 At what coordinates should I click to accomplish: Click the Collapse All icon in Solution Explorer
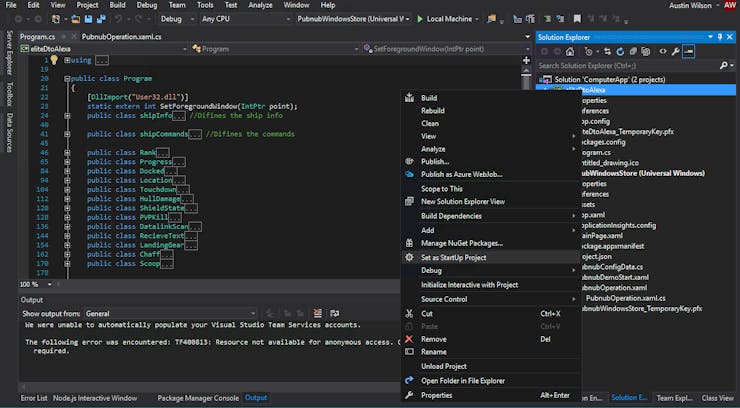(633, 51)
